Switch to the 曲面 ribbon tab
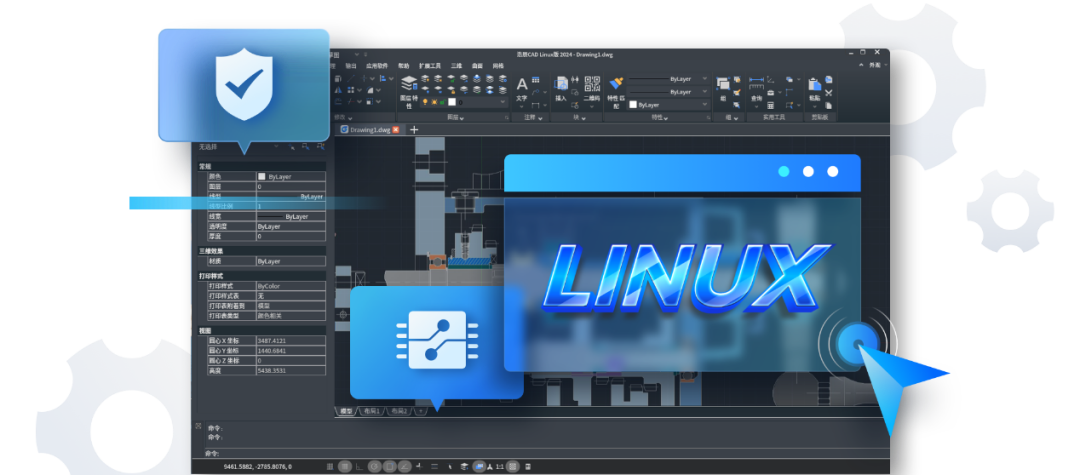 tap(477, 65)
